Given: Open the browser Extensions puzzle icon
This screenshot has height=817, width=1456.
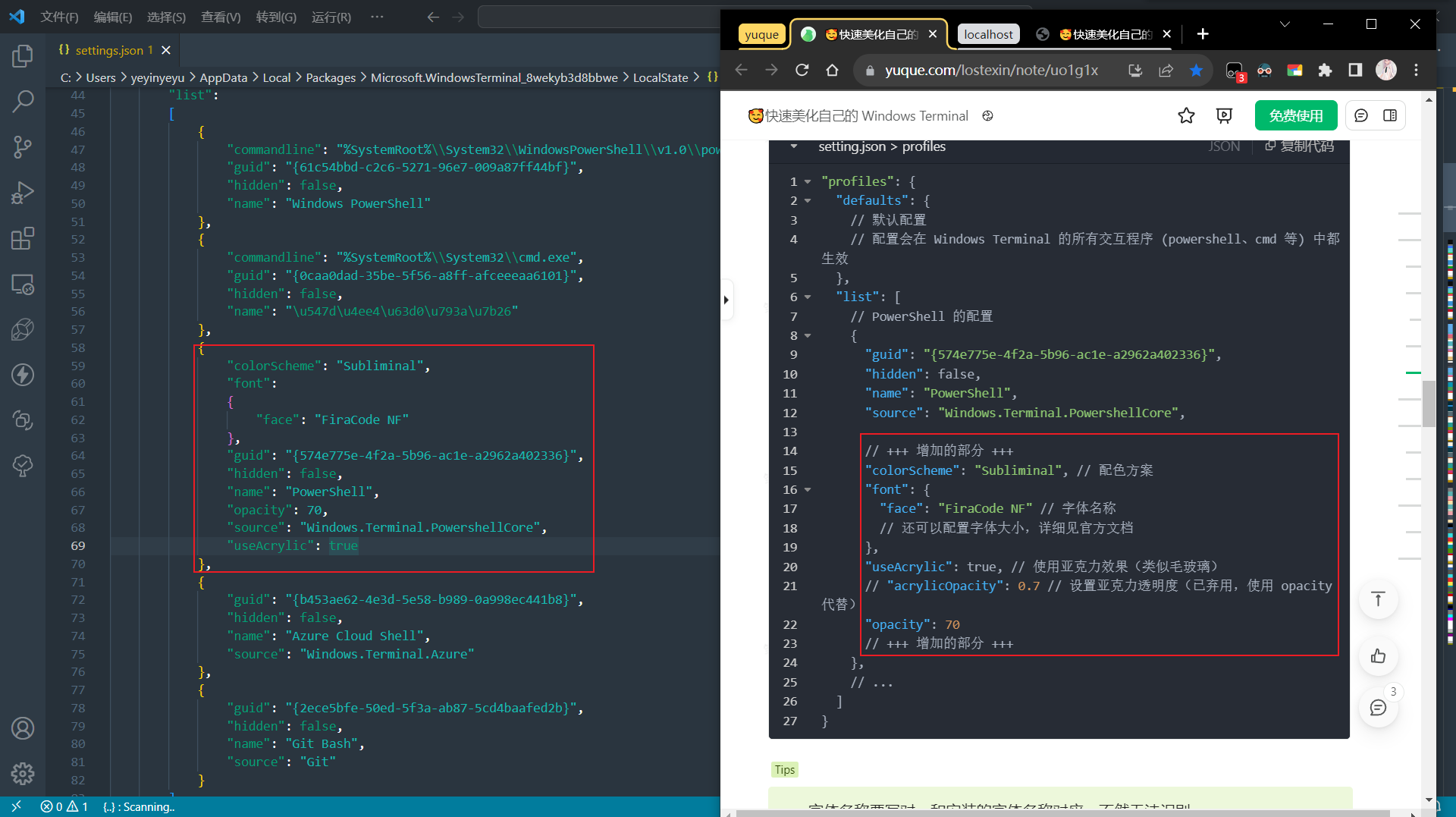Looking at the screenshot, I should [1325, 70].
